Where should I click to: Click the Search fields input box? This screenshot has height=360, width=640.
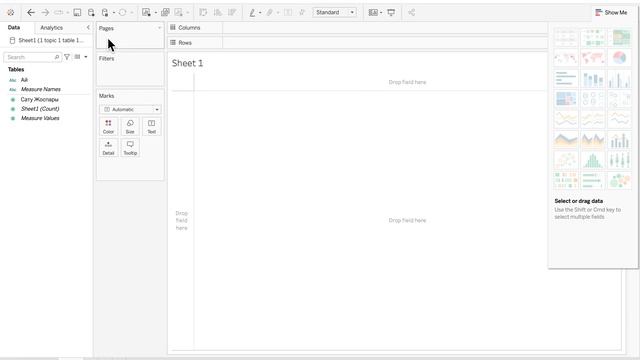click(x=33, y=57)
